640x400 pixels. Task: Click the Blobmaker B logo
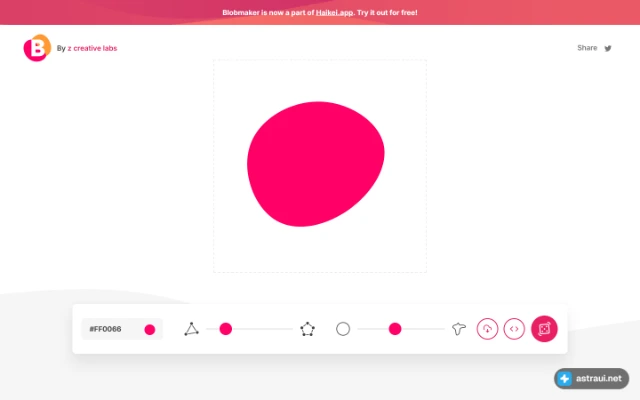pos(37,48)
